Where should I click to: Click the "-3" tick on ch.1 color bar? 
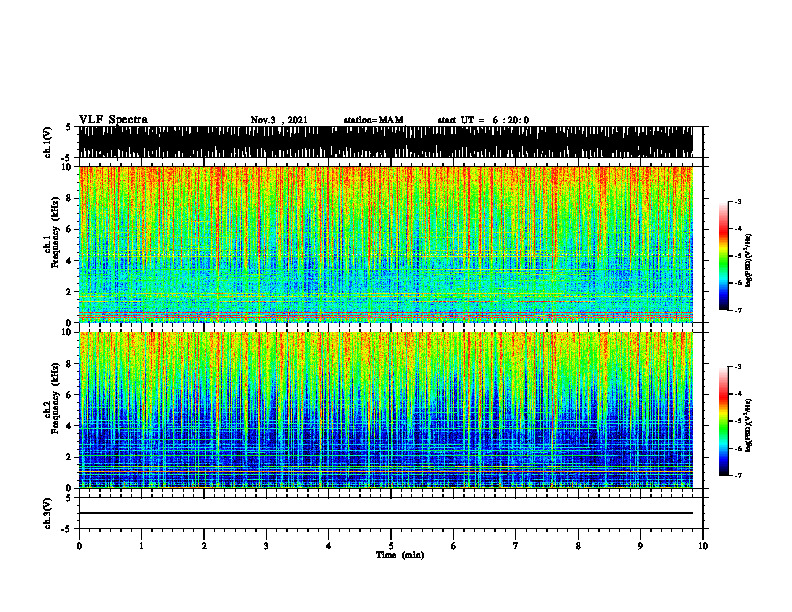coord(738,201)
